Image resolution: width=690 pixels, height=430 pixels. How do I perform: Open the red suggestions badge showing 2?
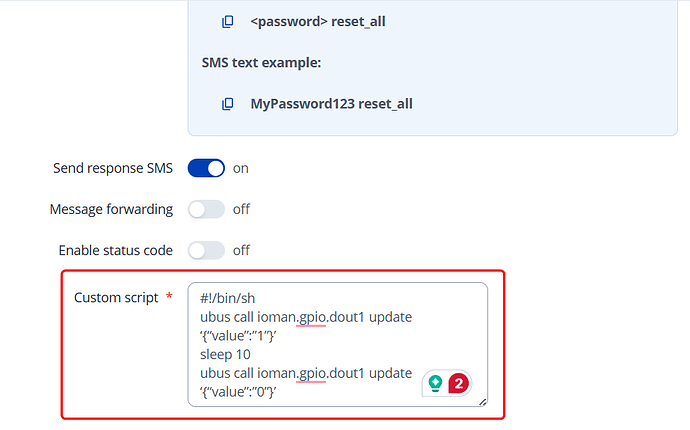pyautogui.click(x=459, y=382)
